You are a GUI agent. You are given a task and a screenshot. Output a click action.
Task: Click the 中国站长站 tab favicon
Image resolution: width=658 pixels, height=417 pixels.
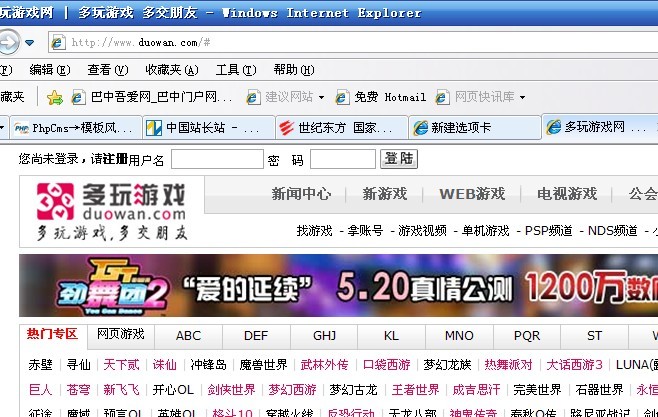[154, 128]
